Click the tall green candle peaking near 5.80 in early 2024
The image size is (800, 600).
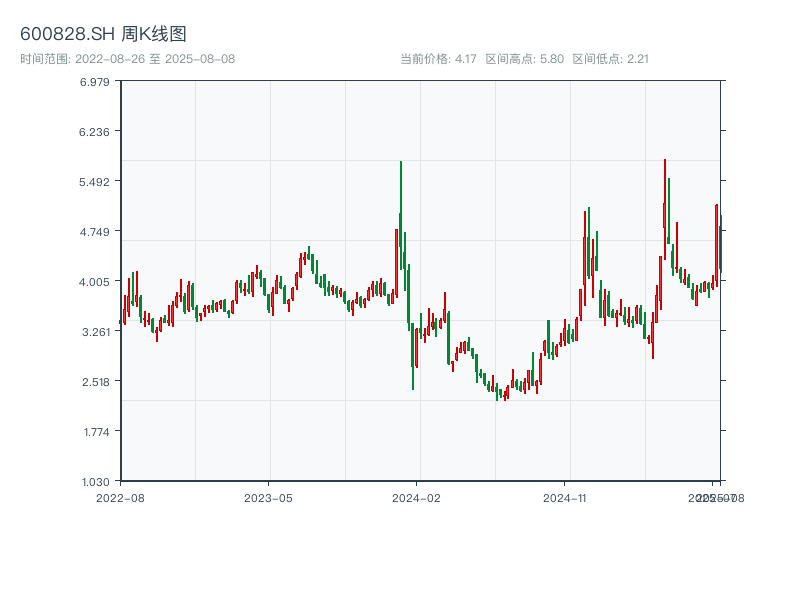click(x=401, y=215)
